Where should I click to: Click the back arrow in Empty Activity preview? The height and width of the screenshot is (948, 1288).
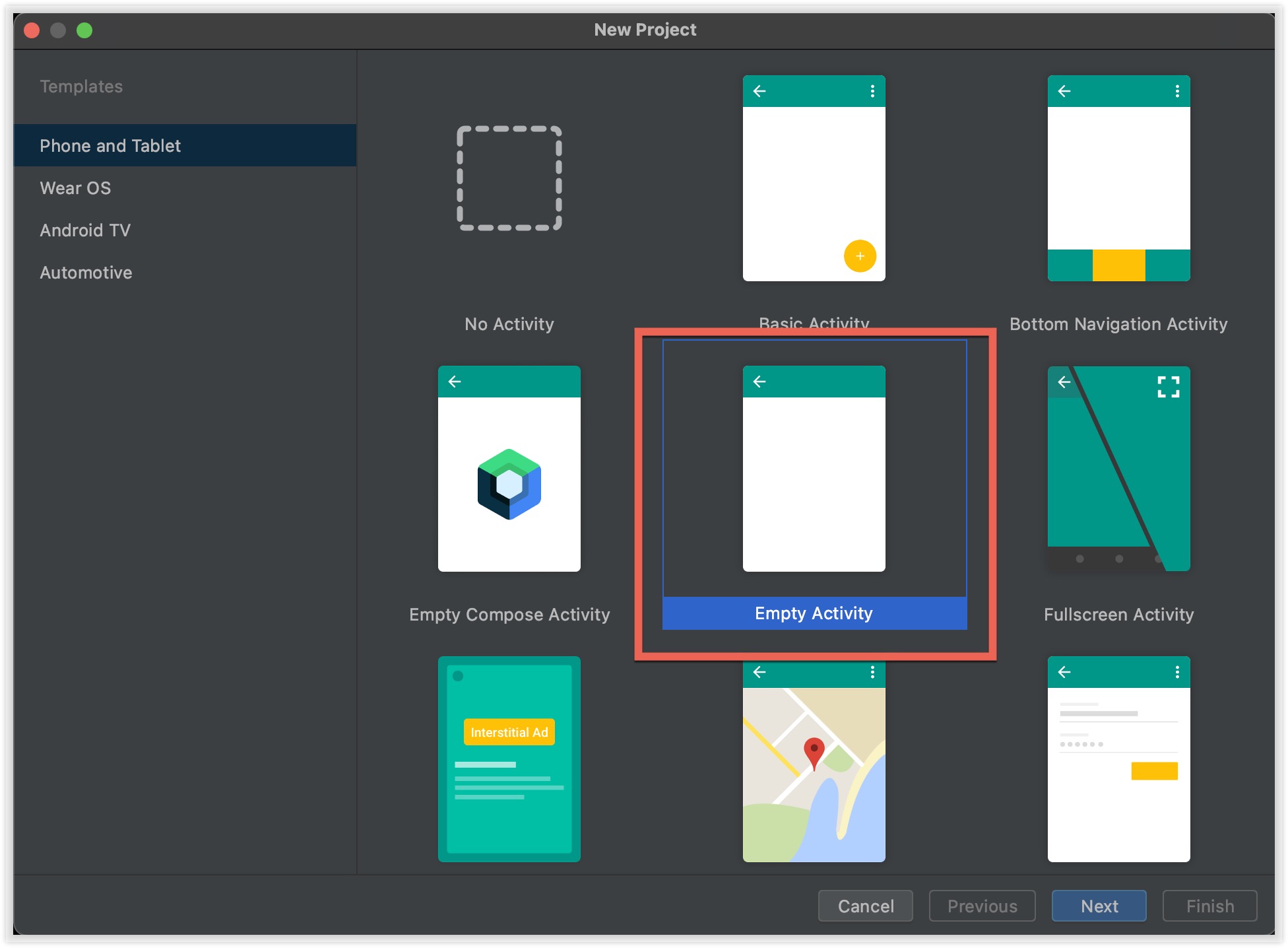(760, 381)
